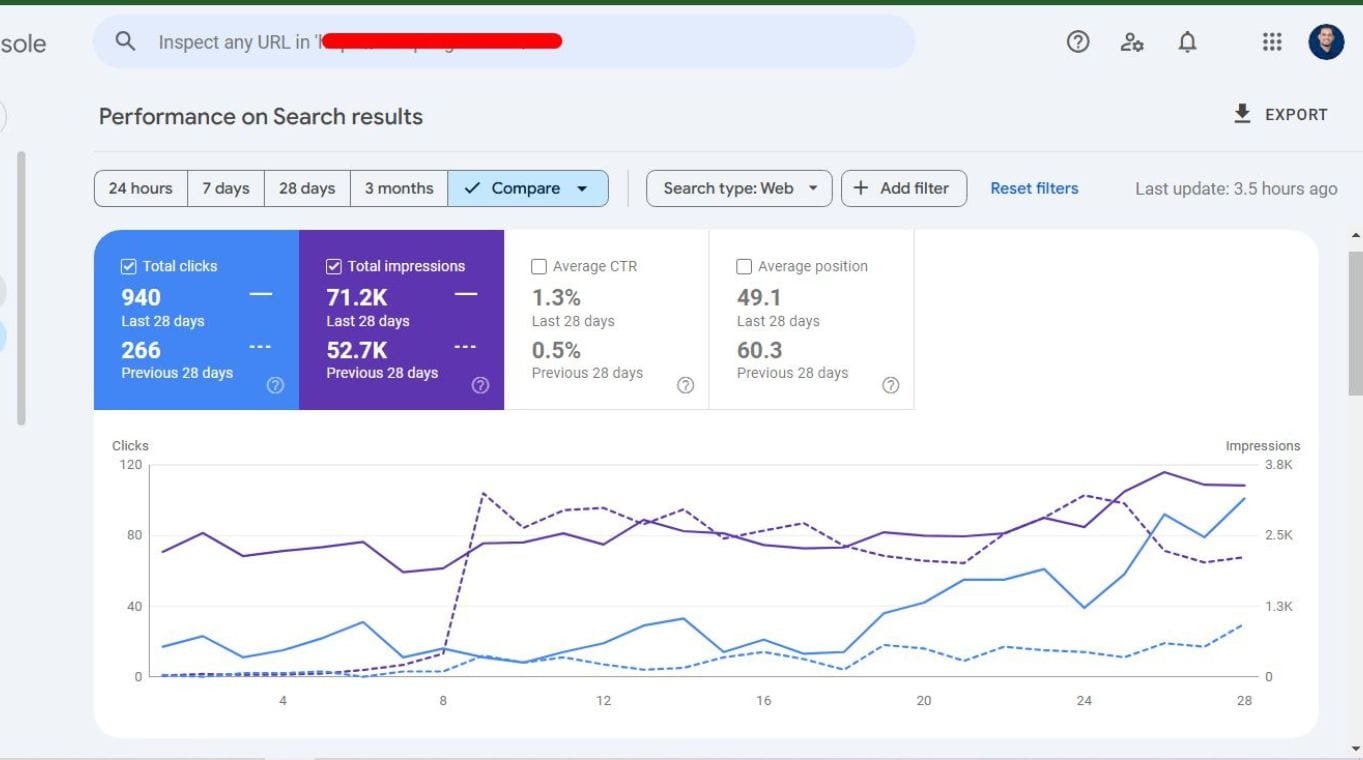
Task: Click the Reset filters link
Action: coord(1034,188)
